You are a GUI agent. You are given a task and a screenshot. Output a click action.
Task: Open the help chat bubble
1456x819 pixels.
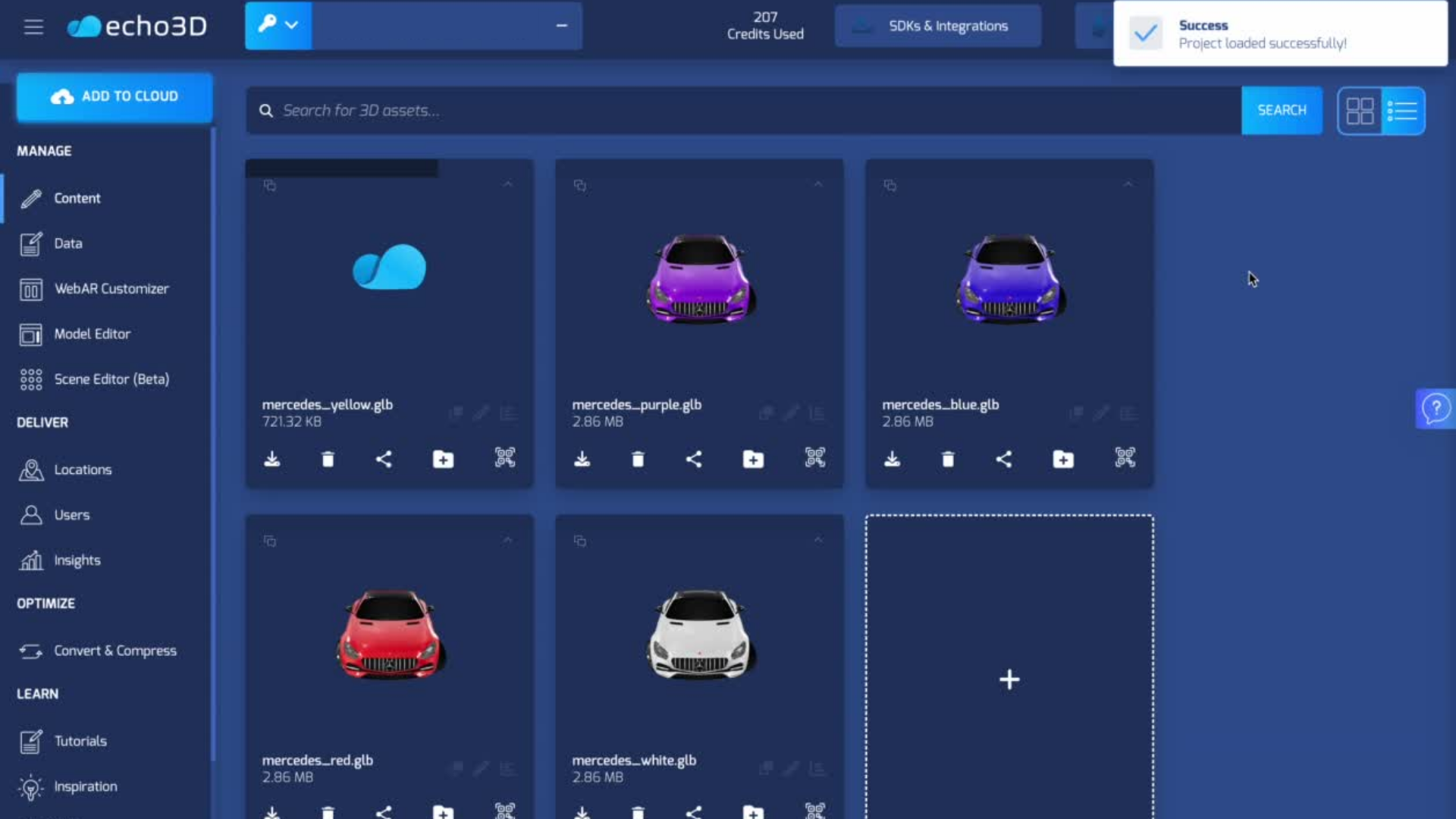1436,409
